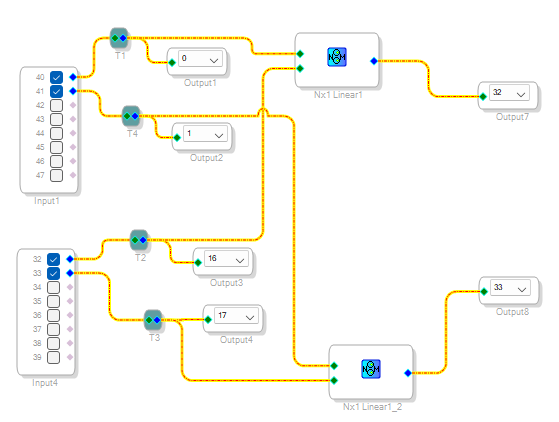Viewport: 559px width, 422px height.
Task: Select the T1 junction node
Action: pyautogui.click(x=119, y=38)
